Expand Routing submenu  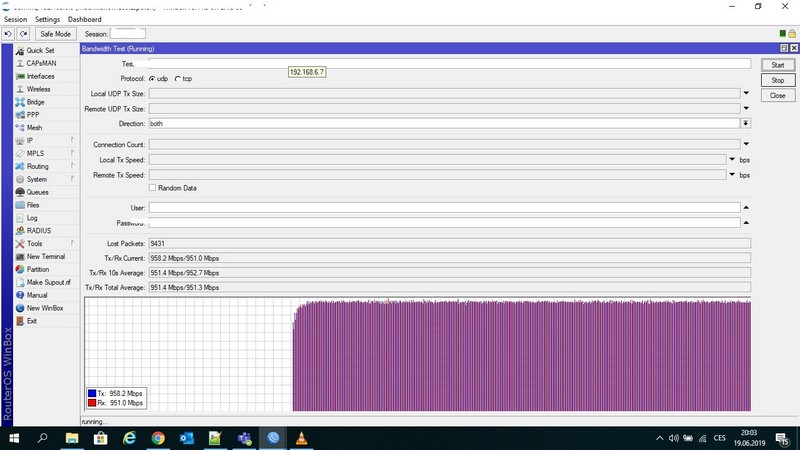(x=72, y=165)
